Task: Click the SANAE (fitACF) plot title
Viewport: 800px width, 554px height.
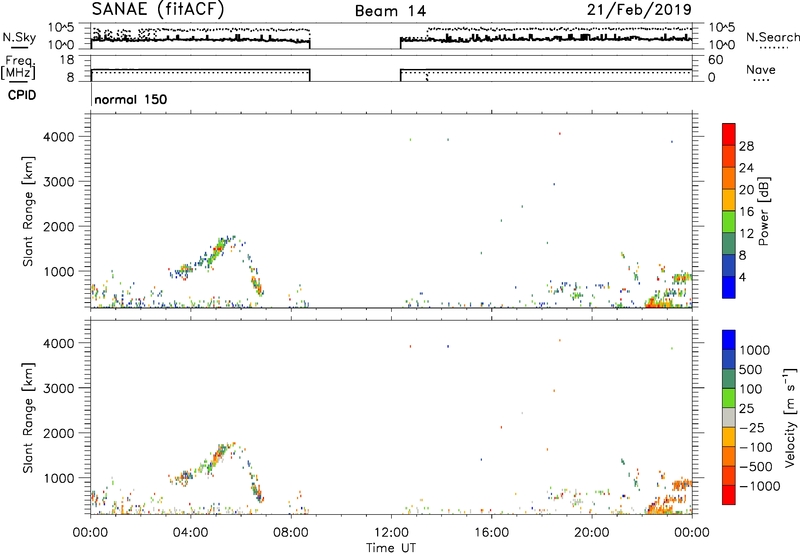Action: pyautogui.click(x=158, y=9)
